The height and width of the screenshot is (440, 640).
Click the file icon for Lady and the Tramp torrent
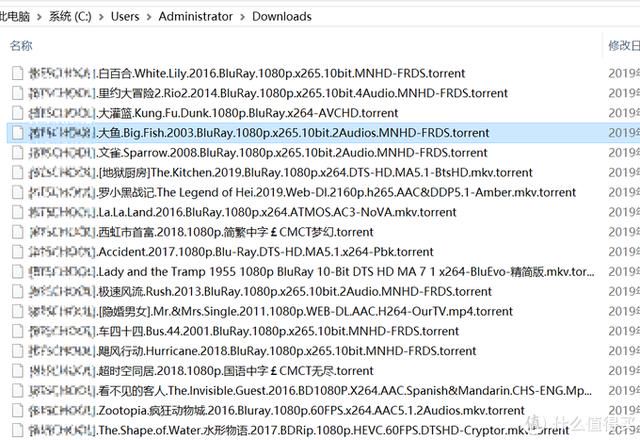pos(17,272)
